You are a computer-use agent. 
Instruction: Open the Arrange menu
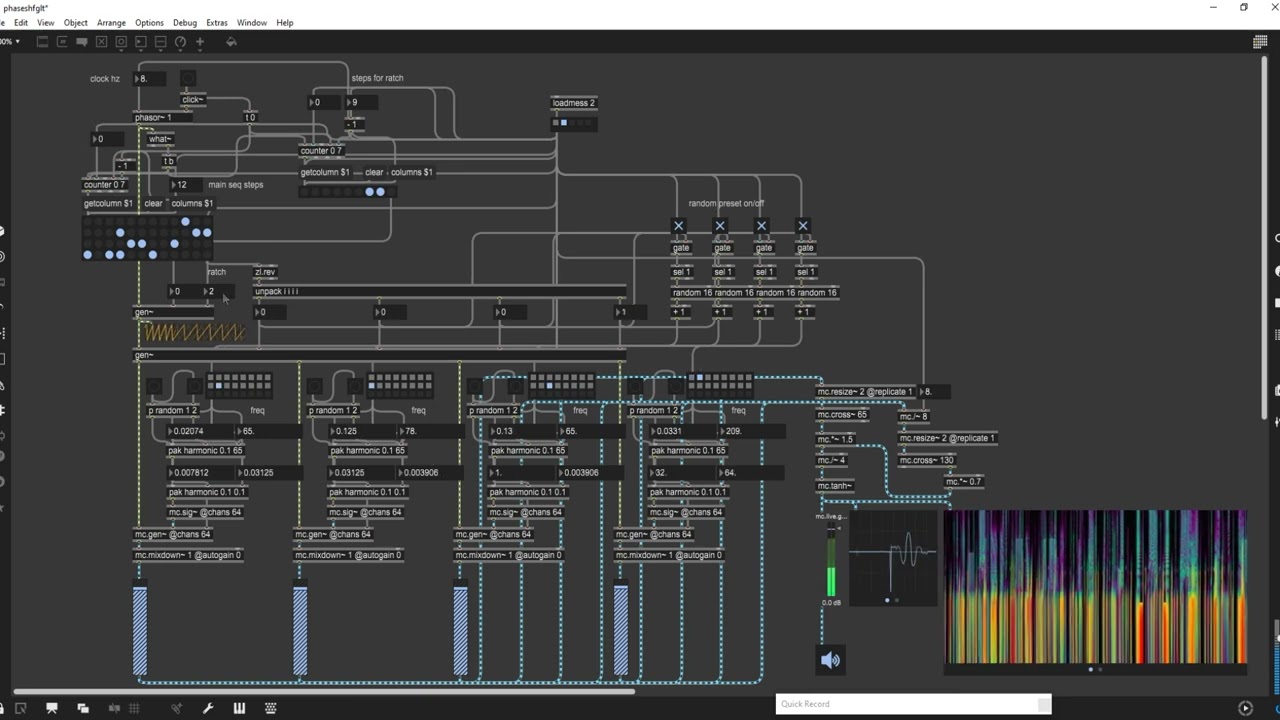[x=111, y=22]
